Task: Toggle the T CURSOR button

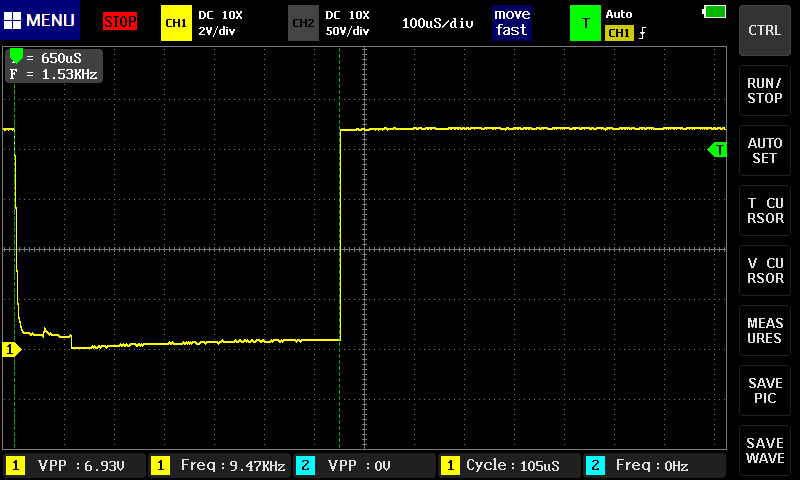Action: [764, 211]
